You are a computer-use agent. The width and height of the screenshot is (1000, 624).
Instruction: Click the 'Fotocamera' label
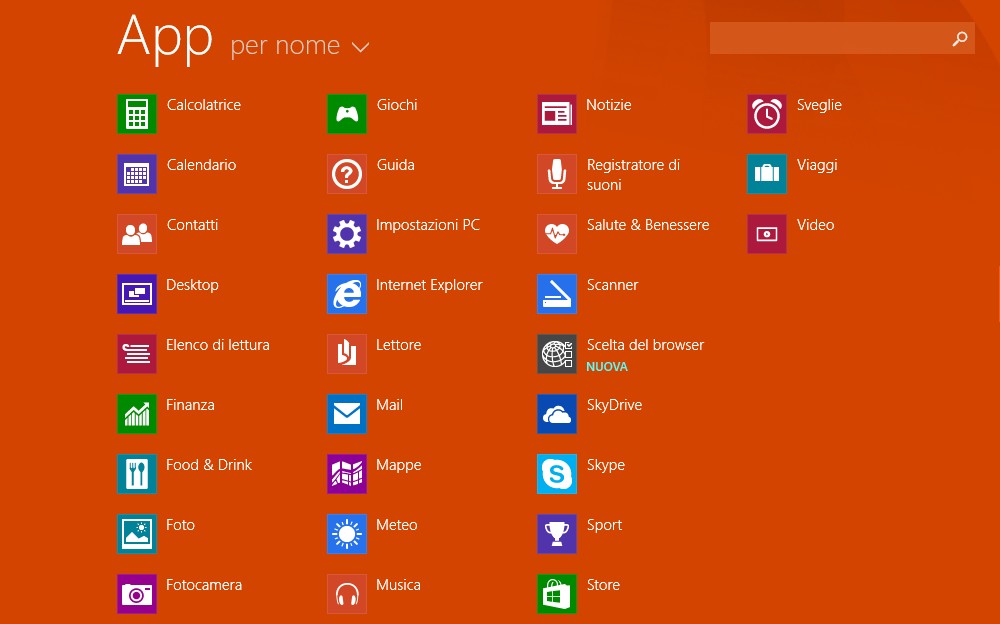pyautogui.click(x=204, y=584)
